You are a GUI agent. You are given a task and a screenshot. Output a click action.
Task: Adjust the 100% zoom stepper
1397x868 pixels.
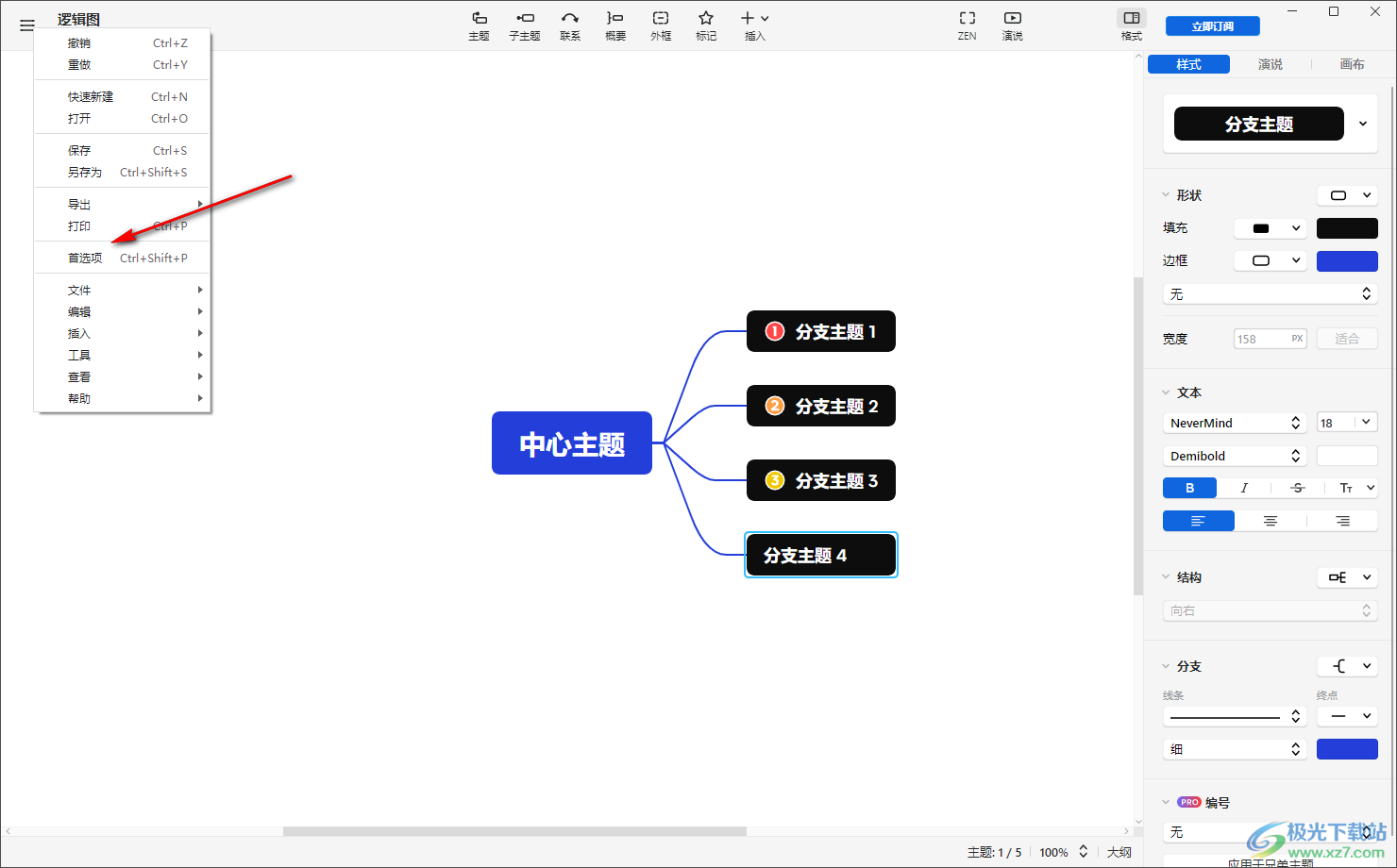[1084, 852]
